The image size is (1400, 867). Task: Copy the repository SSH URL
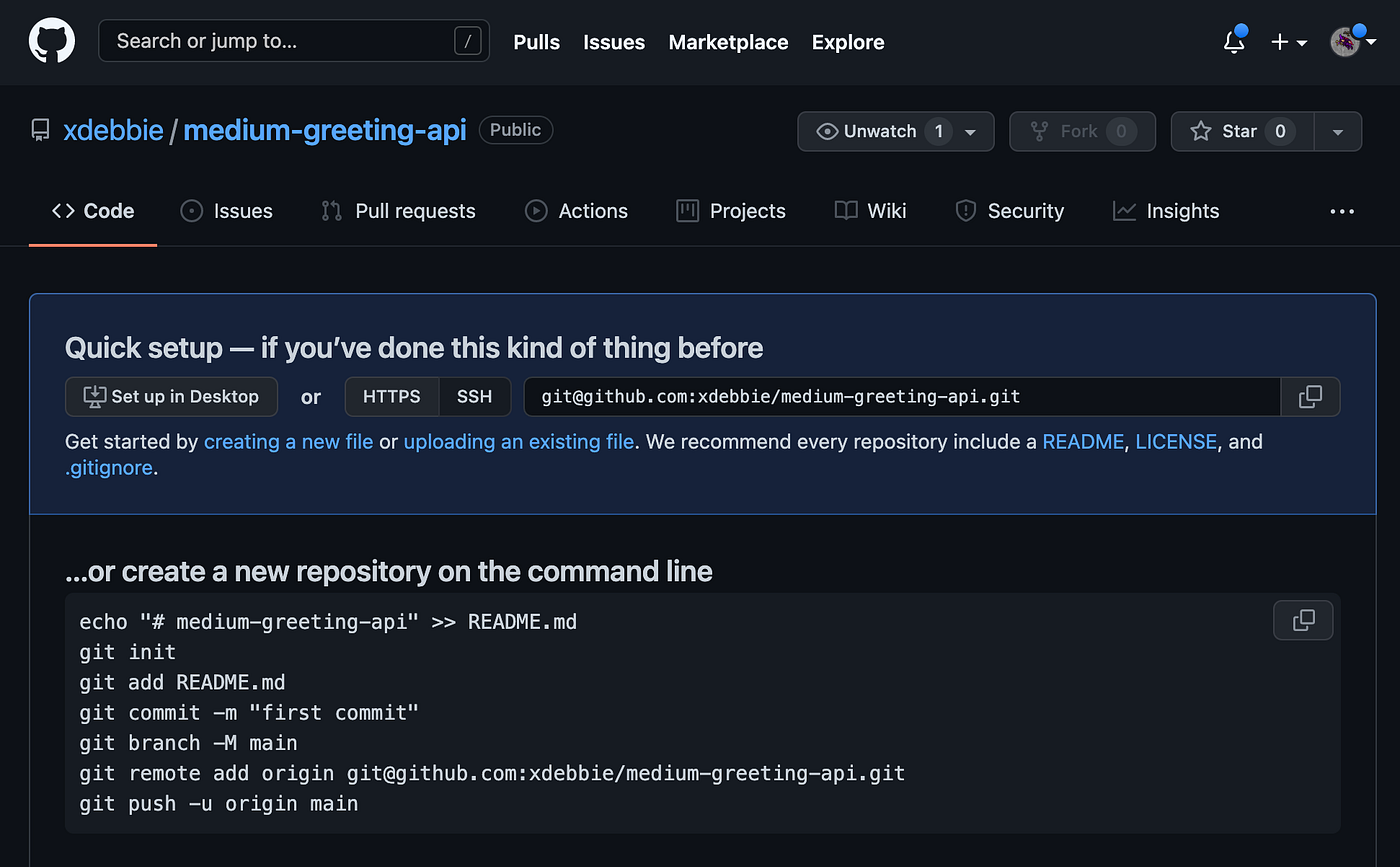1310,397
